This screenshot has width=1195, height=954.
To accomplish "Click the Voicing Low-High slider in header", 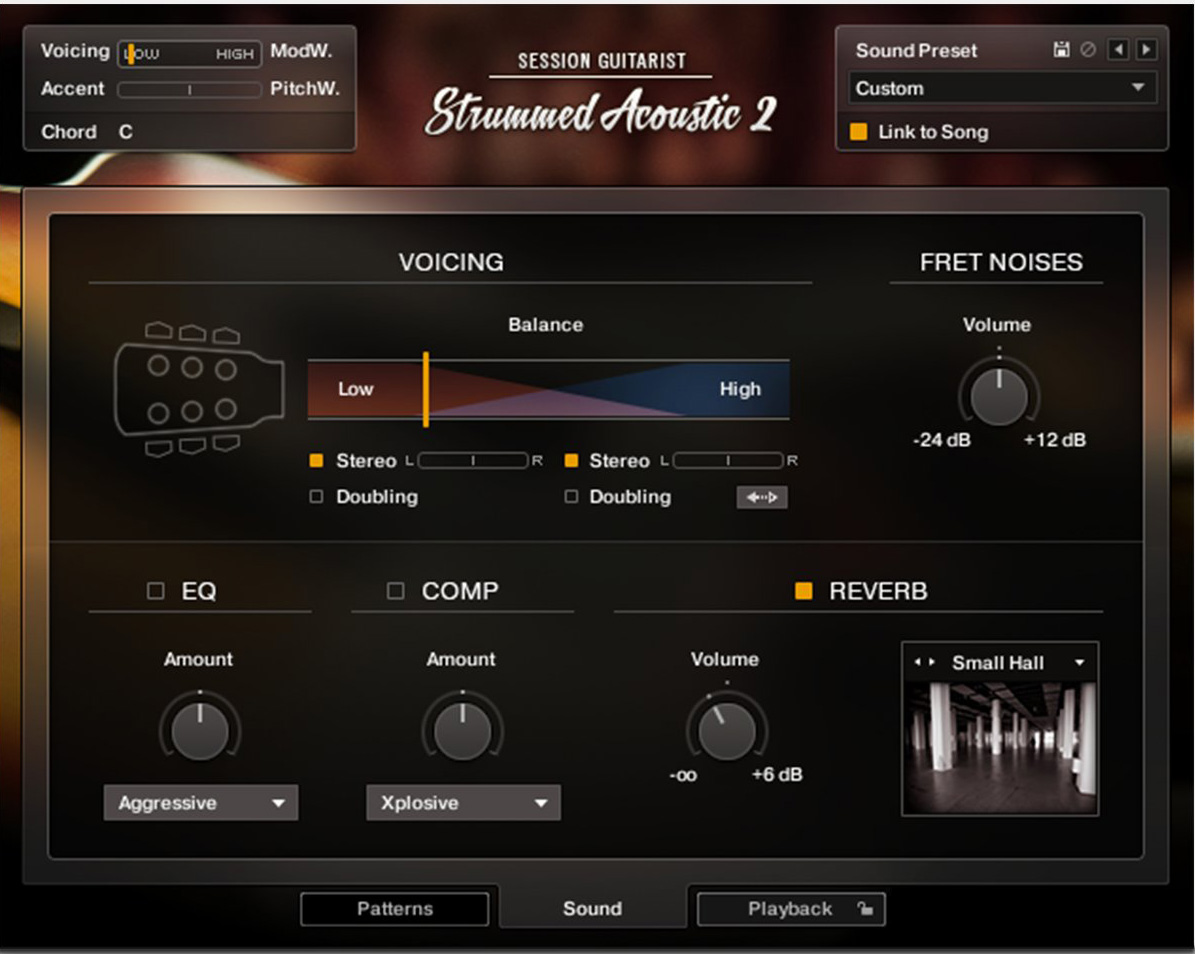I will click(x=190, y=53).
